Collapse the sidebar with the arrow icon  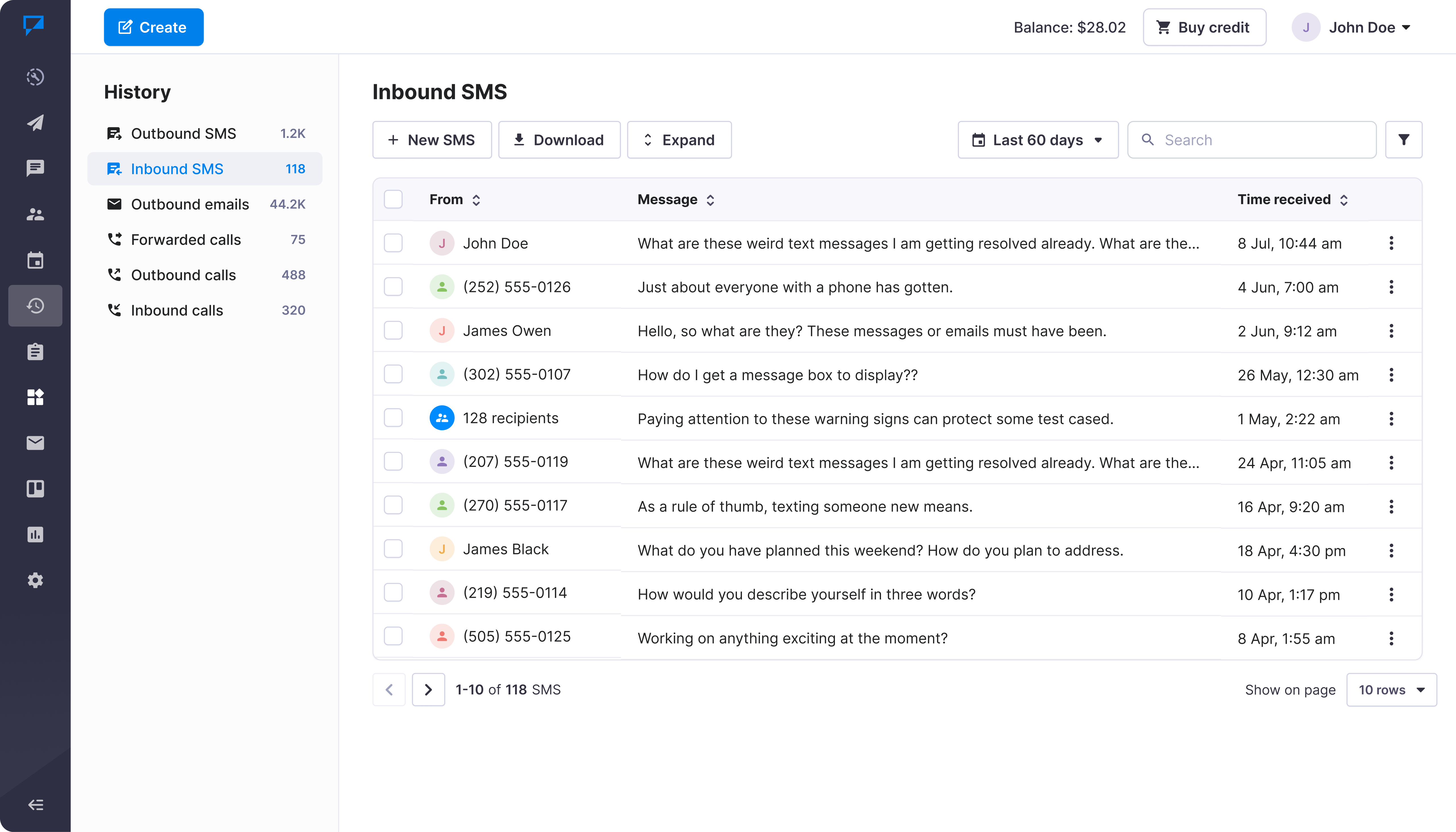coord(36,805)
